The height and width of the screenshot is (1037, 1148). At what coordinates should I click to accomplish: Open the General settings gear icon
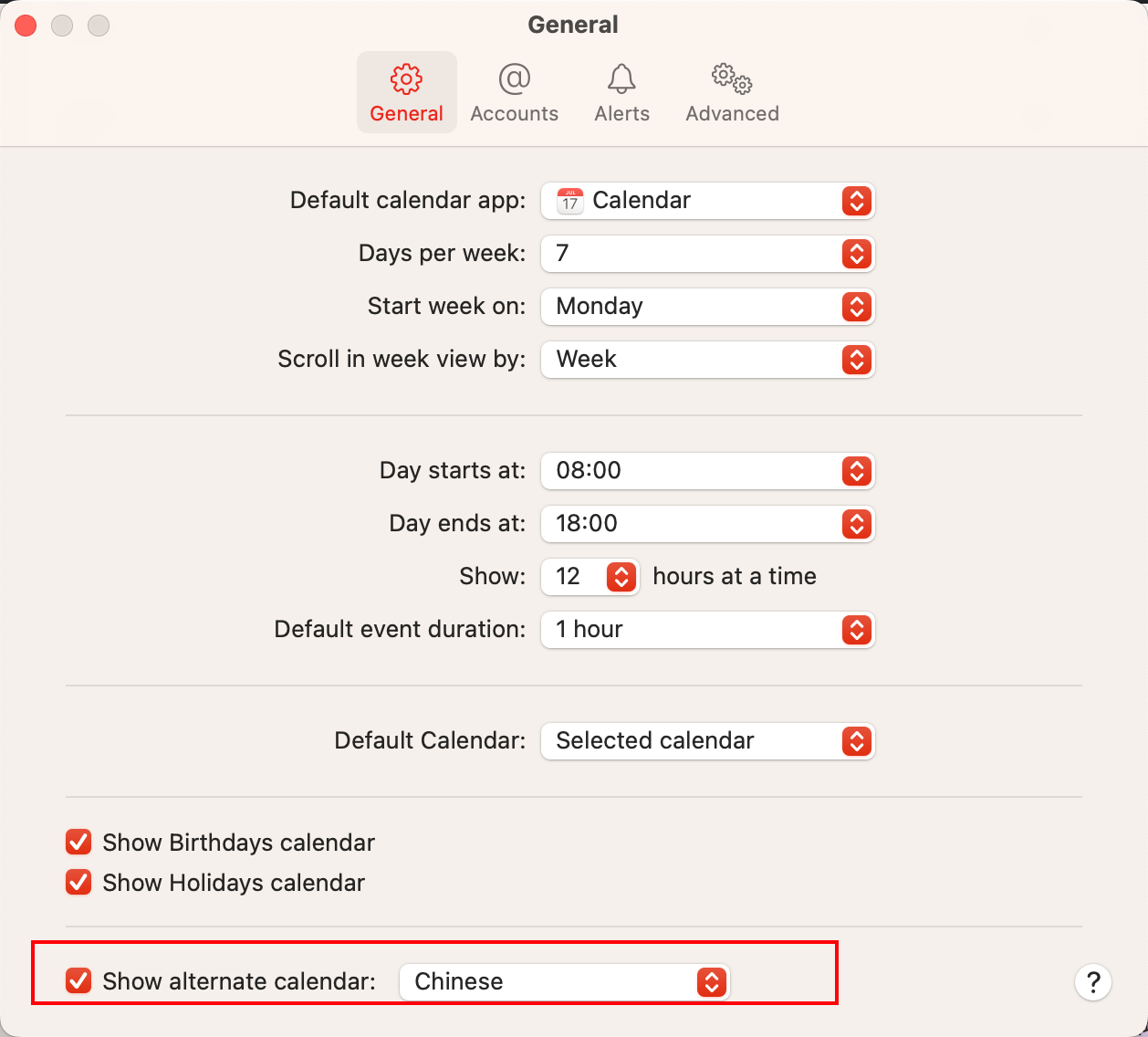pos(406,79)
